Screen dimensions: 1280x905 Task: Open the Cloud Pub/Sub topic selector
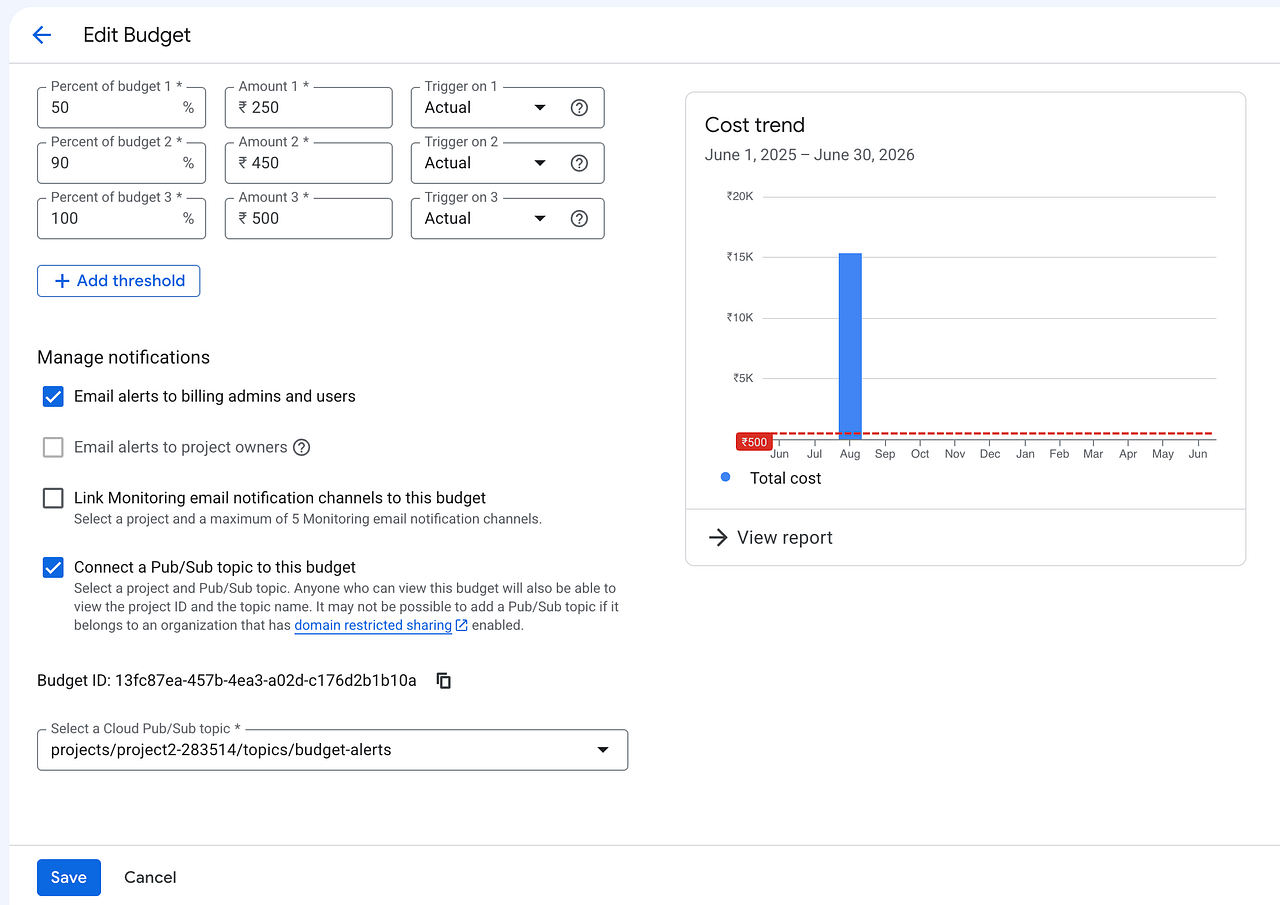[332, 750]
